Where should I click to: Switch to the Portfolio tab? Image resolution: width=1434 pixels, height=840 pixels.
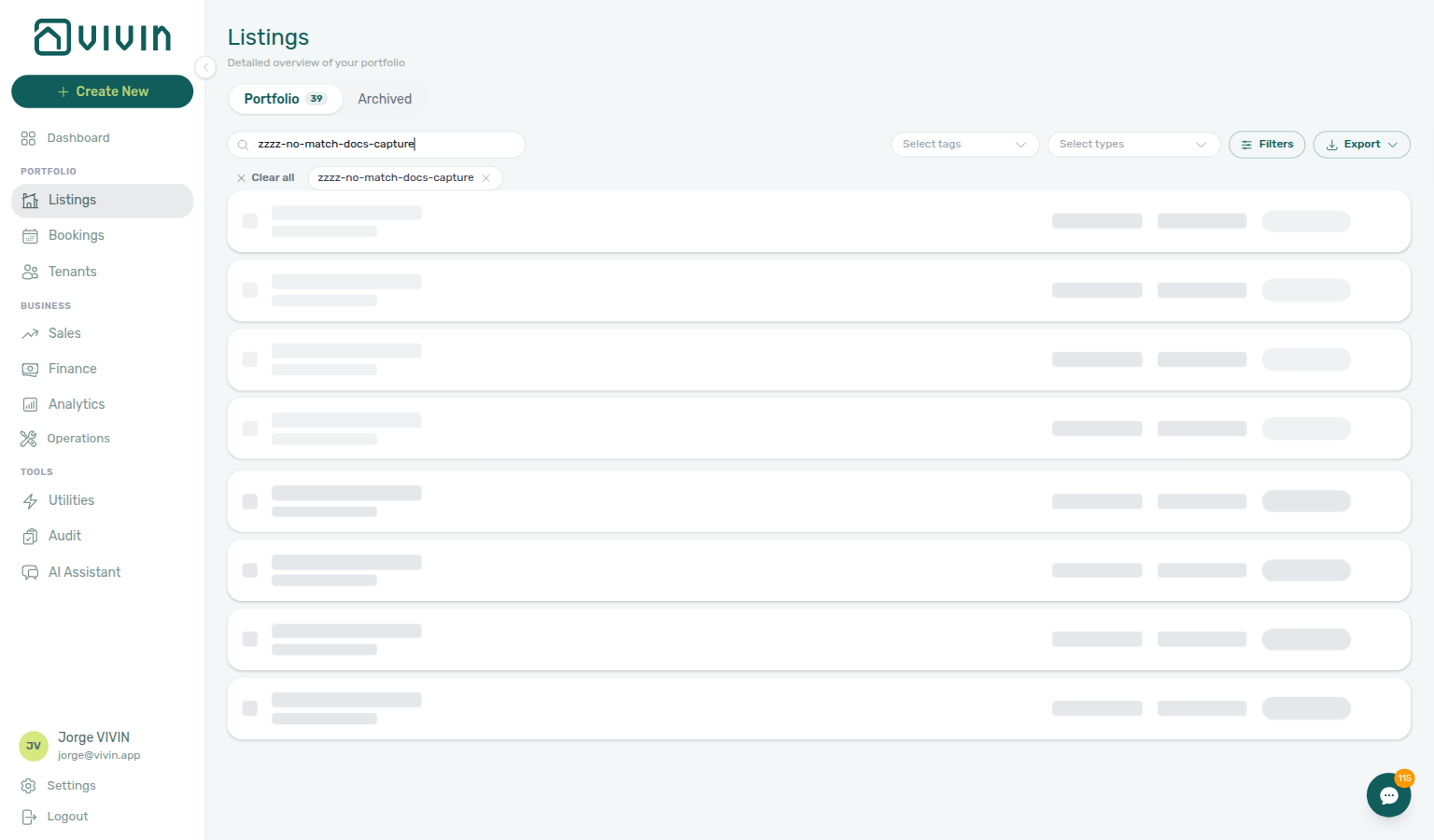[x=285, y=99]
